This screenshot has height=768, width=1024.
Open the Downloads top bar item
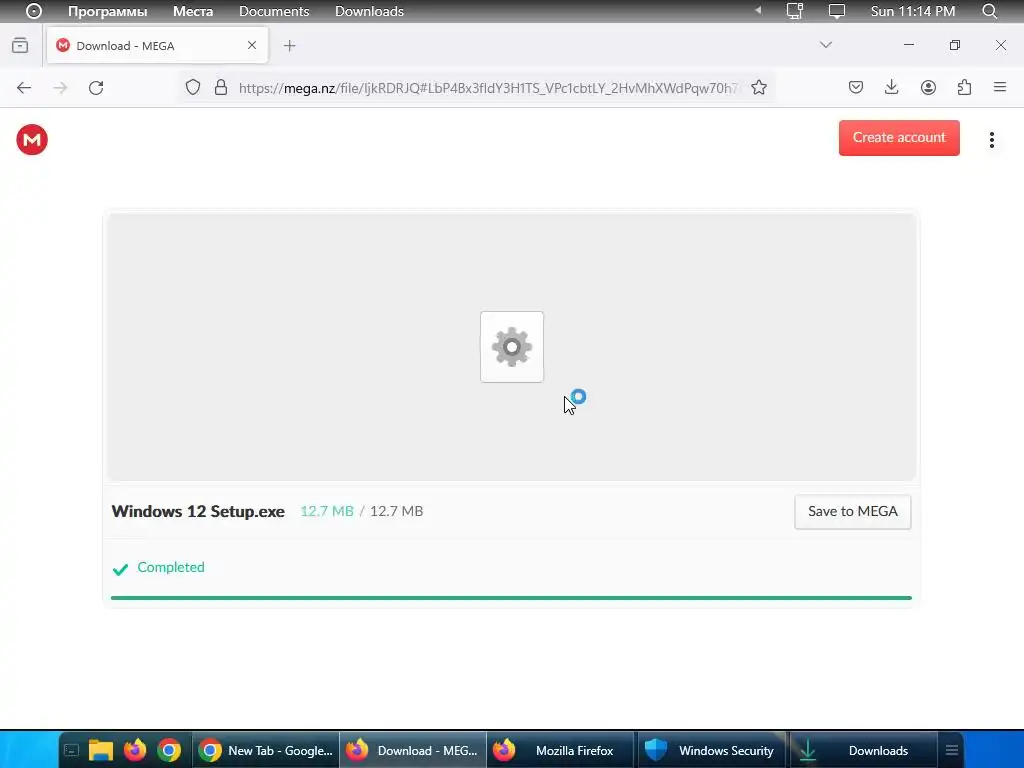pos(370,11)
